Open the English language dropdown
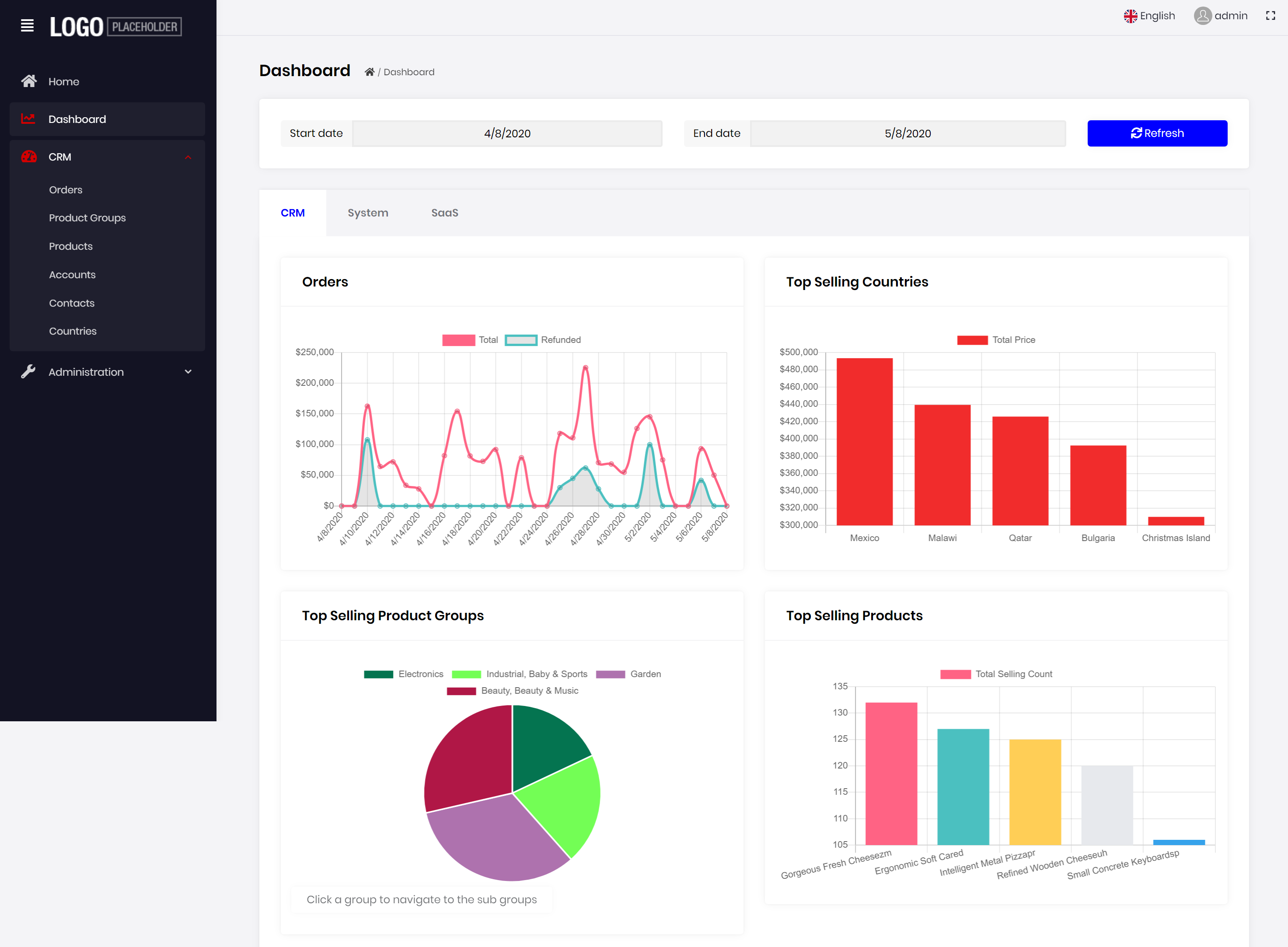The image size is (1288, 947). pyautogui.click(x=1149, y=16)
